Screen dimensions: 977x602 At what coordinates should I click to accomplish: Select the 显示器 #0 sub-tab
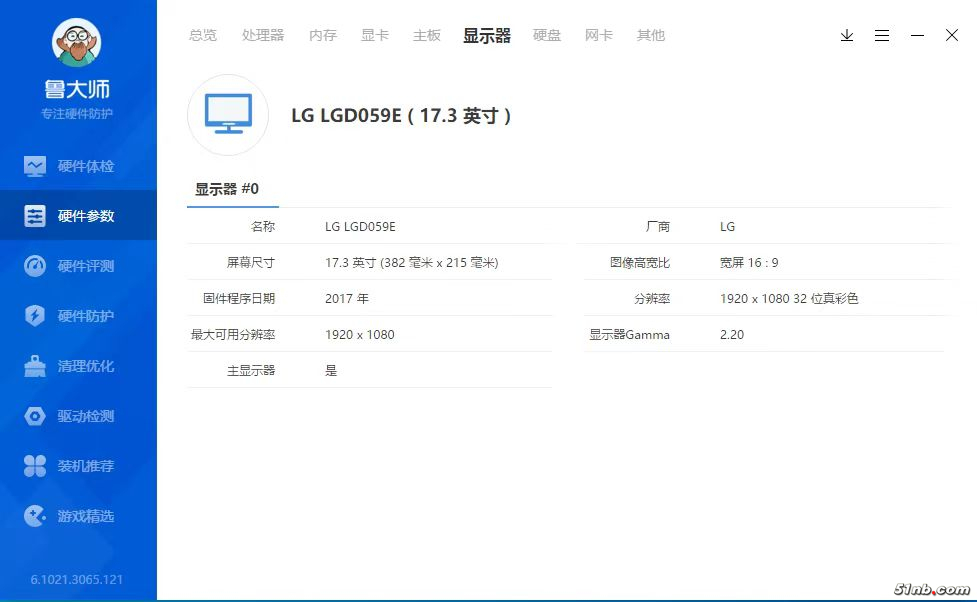[227, 189]
